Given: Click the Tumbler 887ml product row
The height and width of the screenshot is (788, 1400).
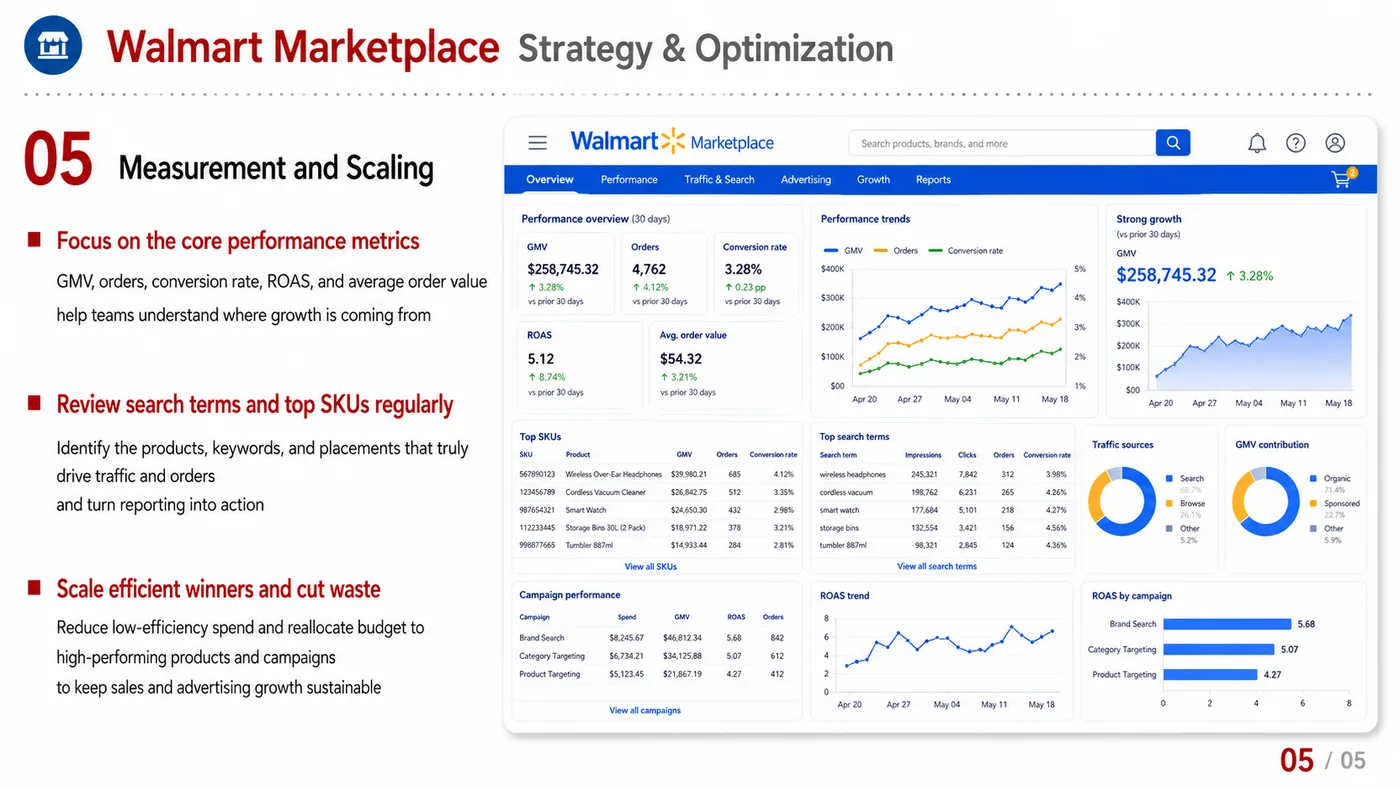Looking at the screenshot, I should click(657, 546).
